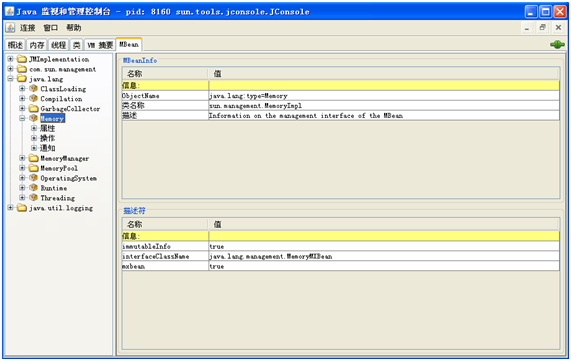Click the green connection status icon
The width and height of the screenshot is (571, 361).
(557, 44)
